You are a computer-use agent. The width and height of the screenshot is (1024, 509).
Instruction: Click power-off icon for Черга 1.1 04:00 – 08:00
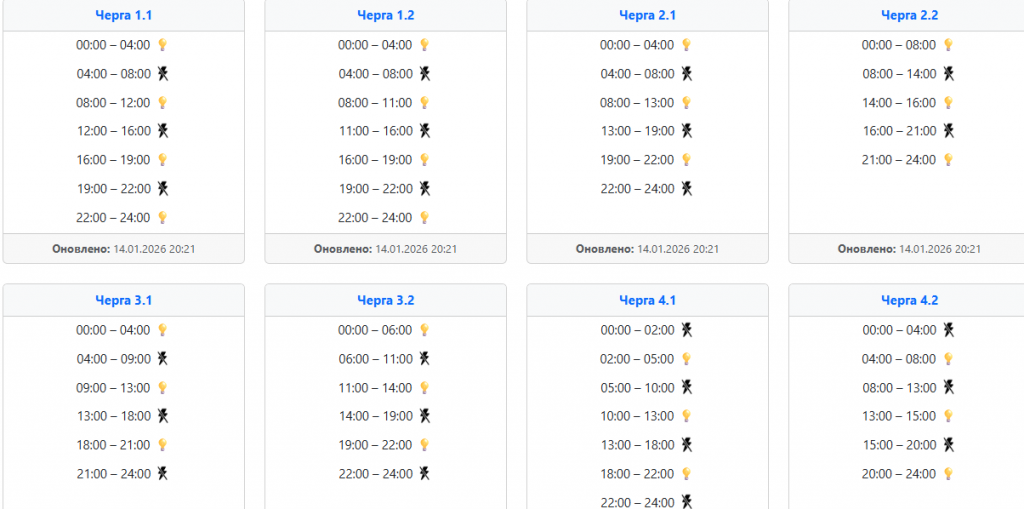point(162,74)
